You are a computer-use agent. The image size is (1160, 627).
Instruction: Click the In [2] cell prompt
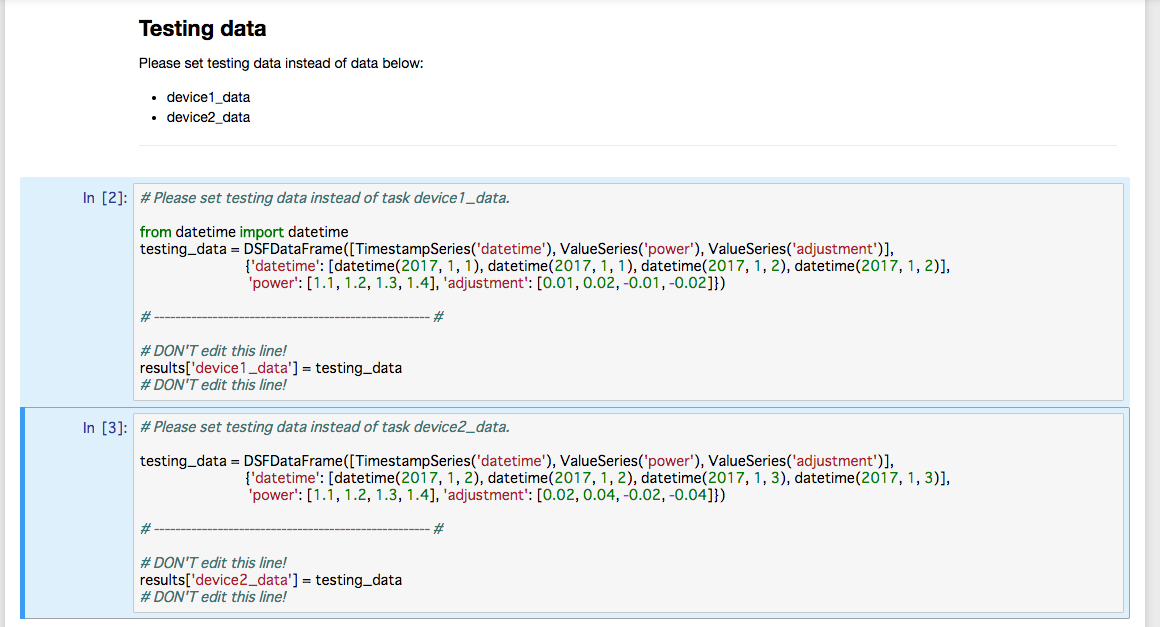(x=104, y=198)
